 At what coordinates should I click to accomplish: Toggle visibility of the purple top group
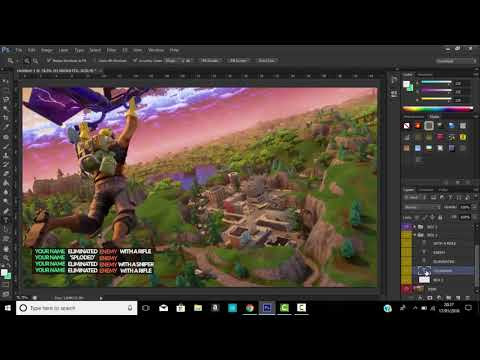(406, 227)
